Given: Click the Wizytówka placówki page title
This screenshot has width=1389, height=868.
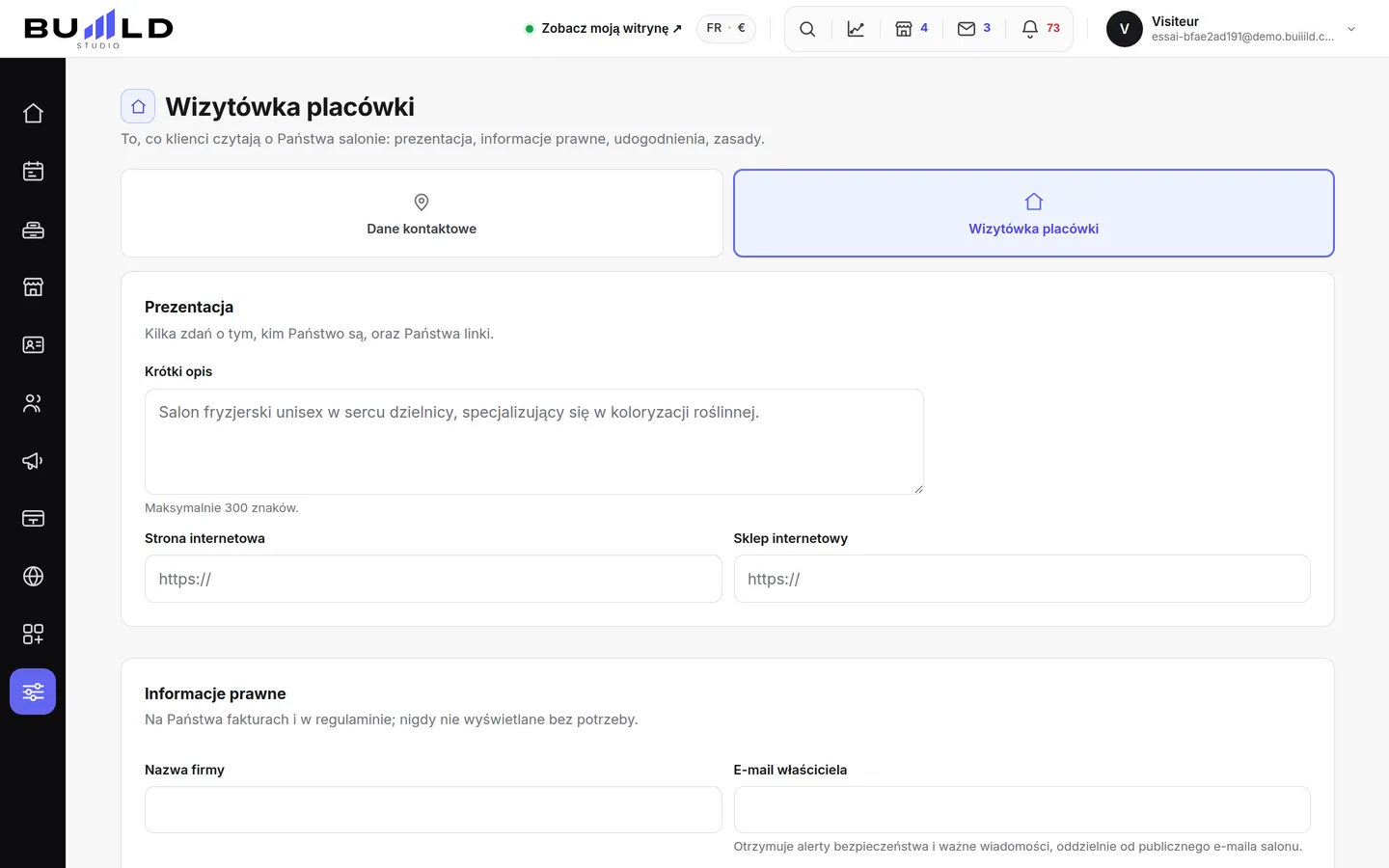Looking at the screenshot, I should pos(290,106).
